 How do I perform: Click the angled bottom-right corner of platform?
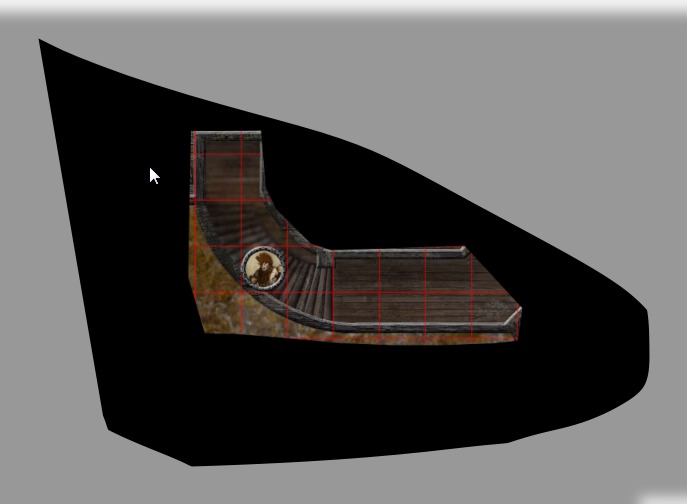point(512,320)
